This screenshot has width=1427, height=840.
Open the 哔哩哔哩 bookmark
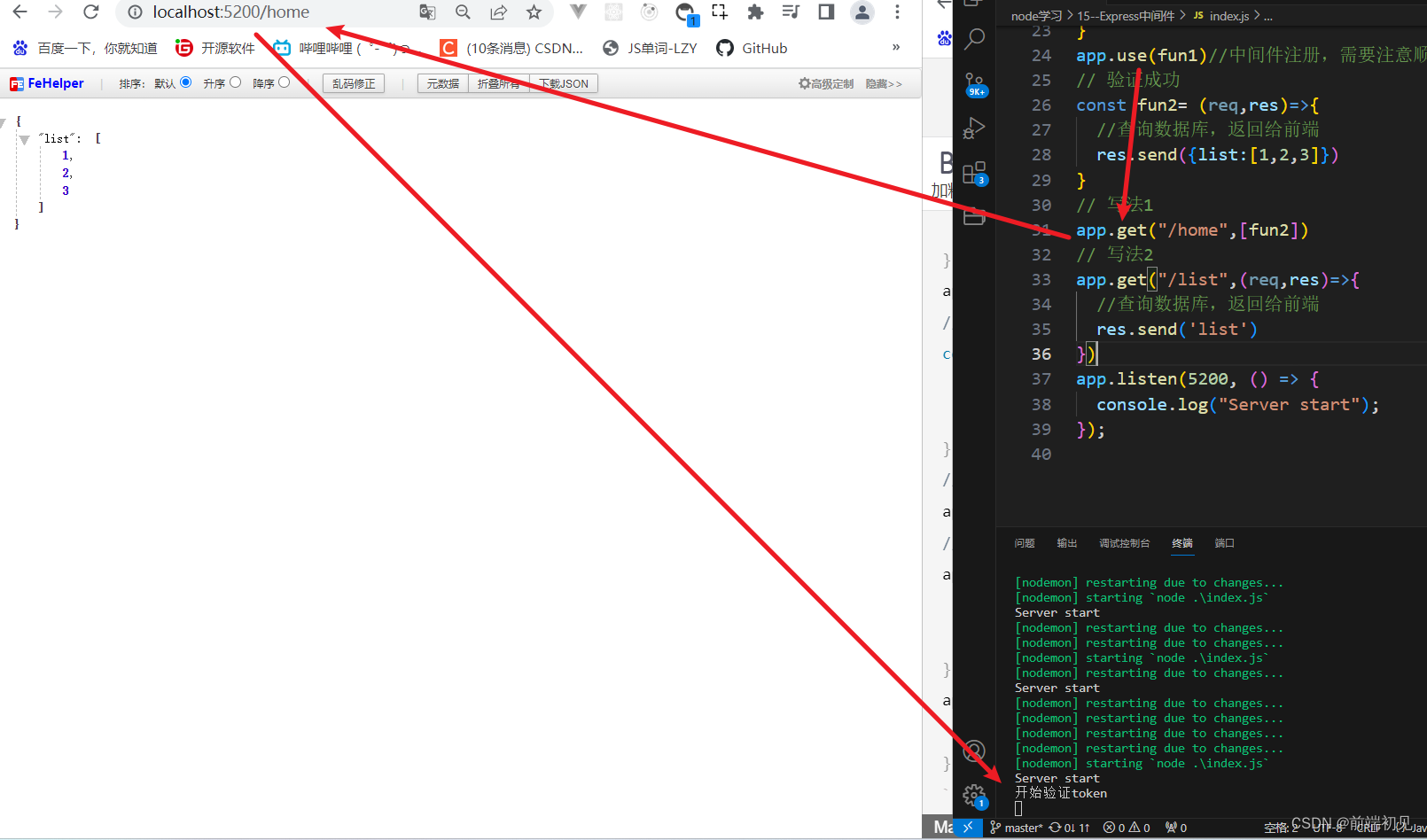click(x=341, y=48)
